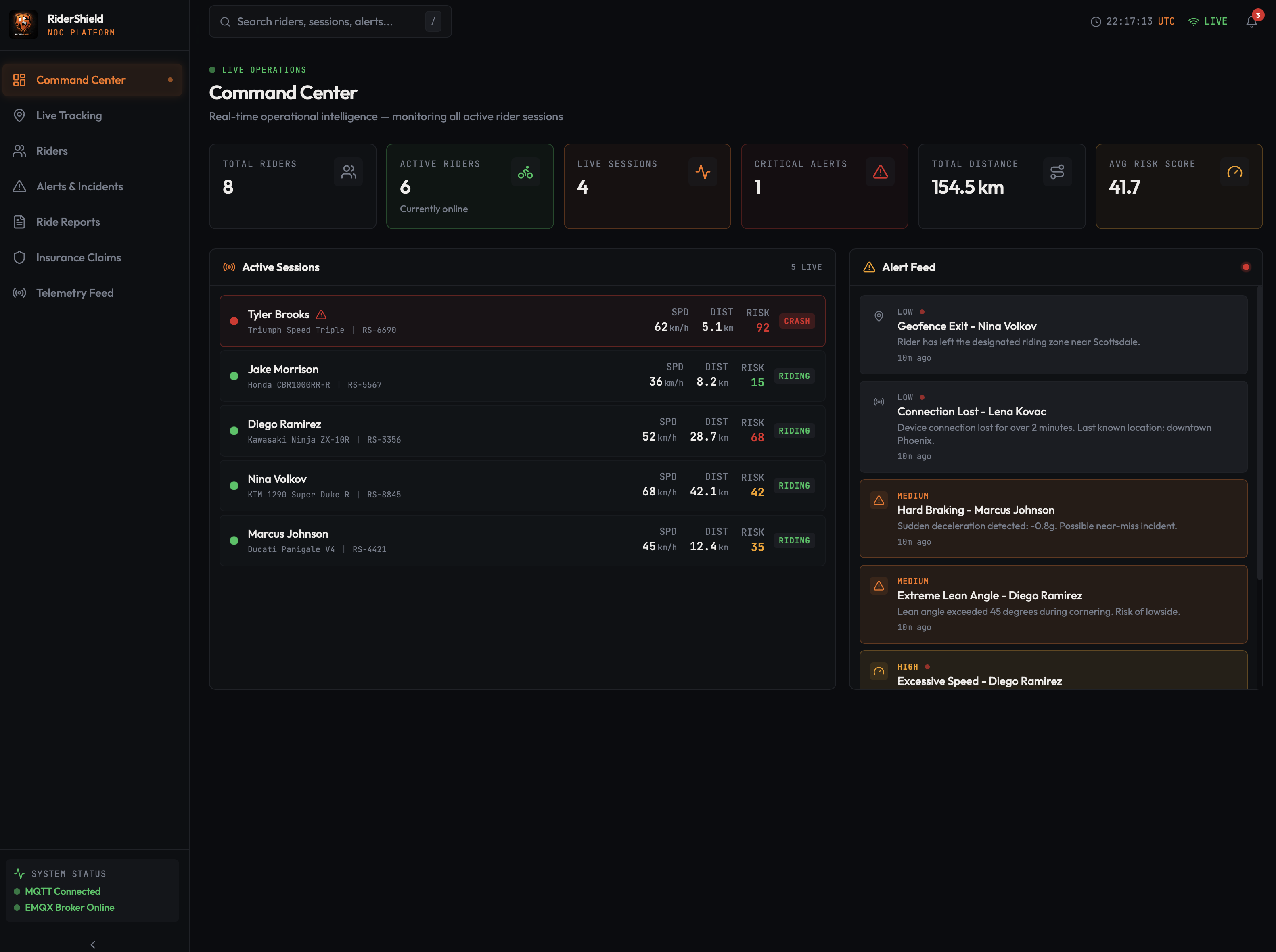
Task: Open the Telemetry Feed broadcast icon
Action: pos(20,293)
